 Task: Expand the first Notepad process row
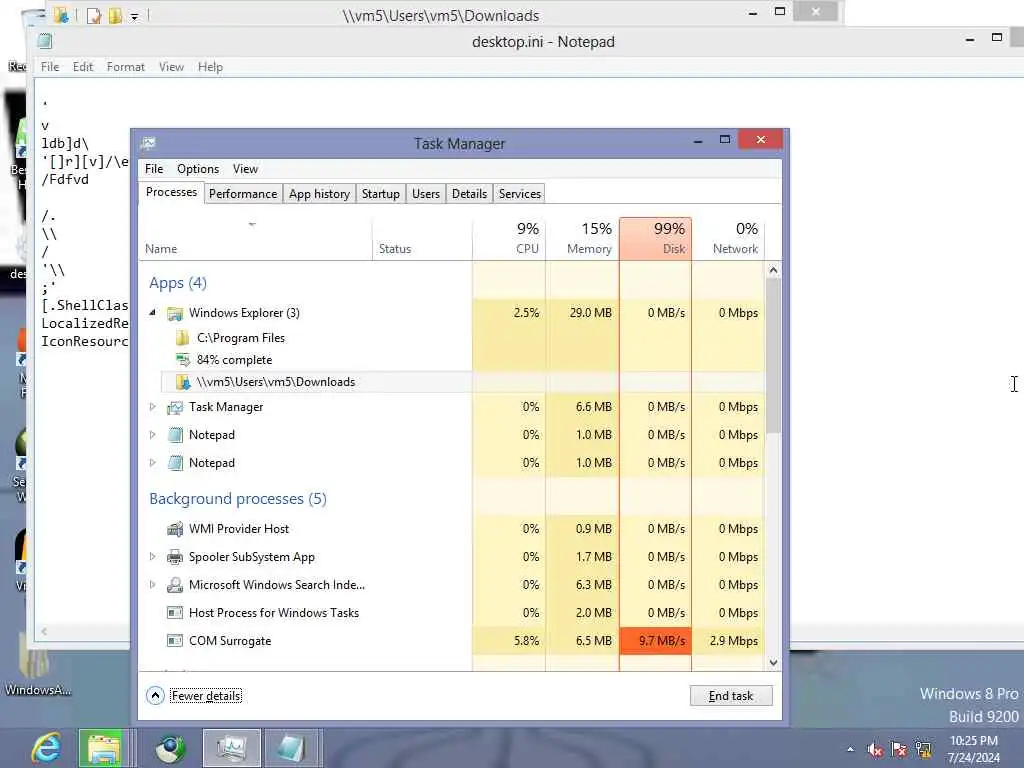click(x=152, y=435)
